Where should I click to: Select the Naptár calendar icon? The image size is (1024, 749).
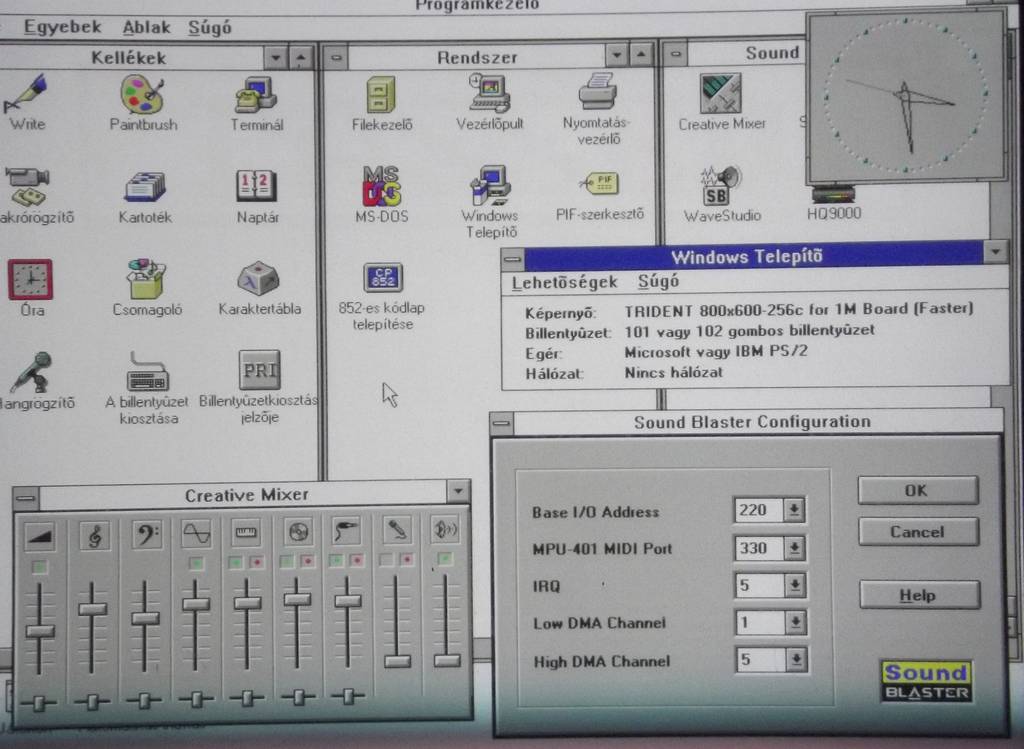click(x=257, y=186)
